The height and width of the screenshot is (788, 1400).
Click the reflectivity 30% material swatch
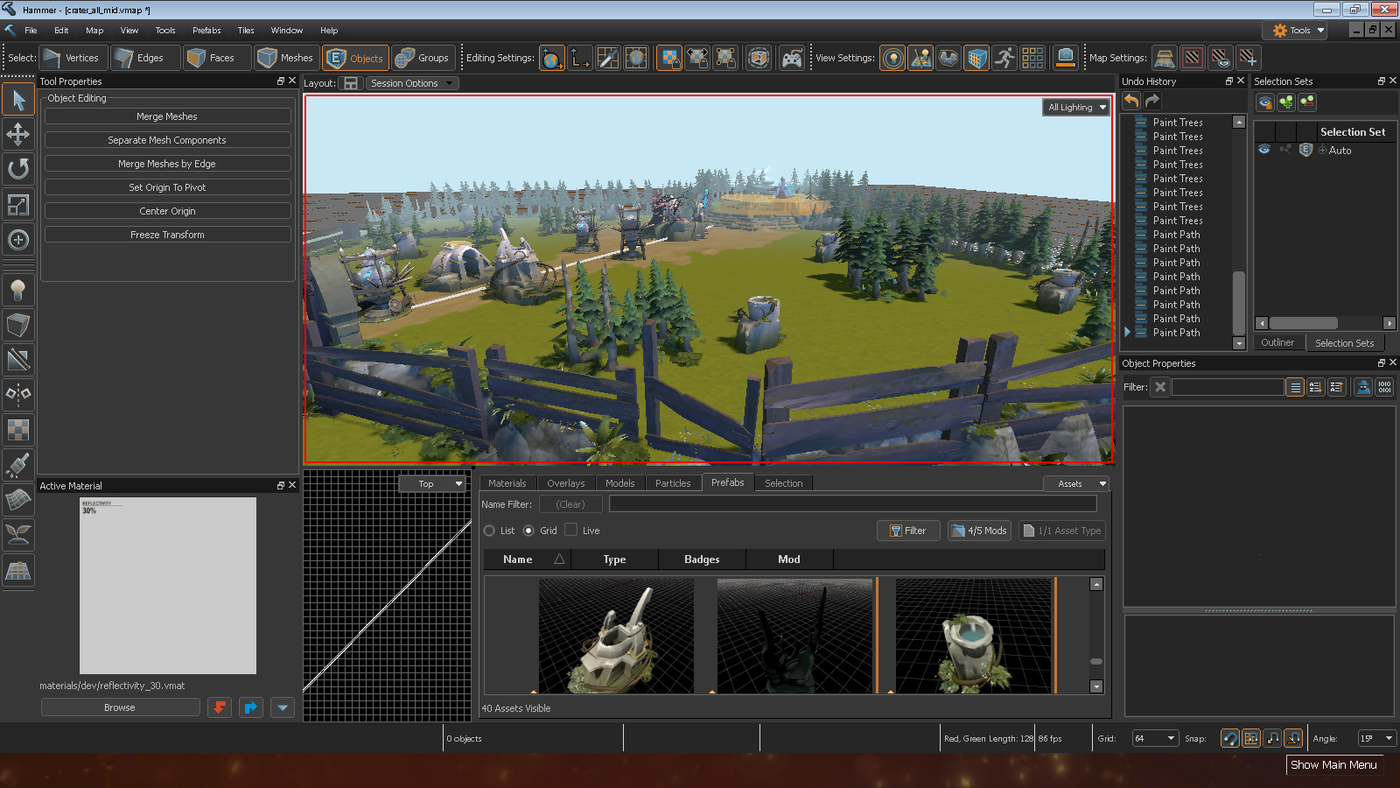168,586
